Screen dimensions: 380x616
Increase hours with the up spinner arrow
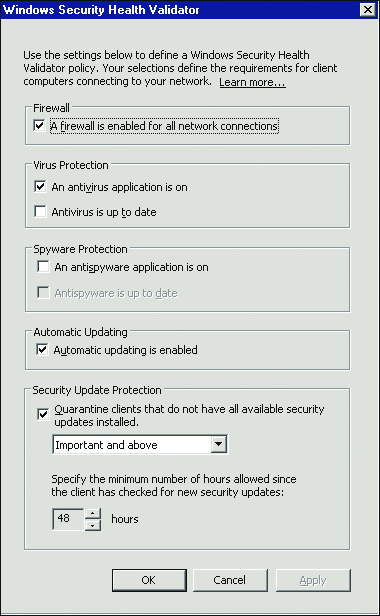[93, 513]
